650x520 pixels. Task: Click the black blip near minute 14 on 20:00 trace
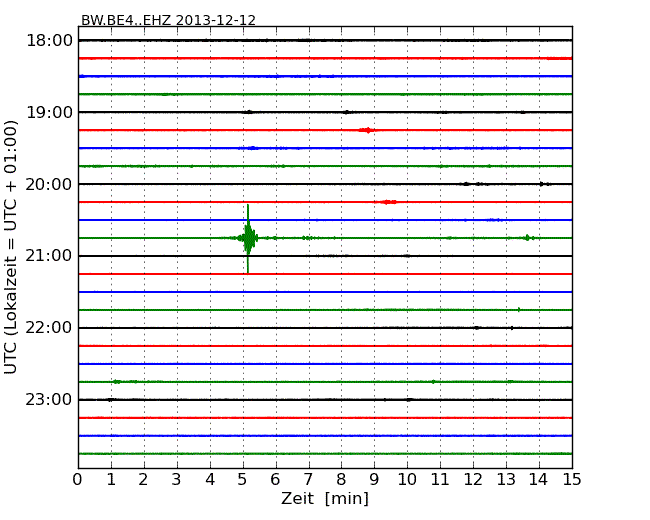[x=541, y=184]
